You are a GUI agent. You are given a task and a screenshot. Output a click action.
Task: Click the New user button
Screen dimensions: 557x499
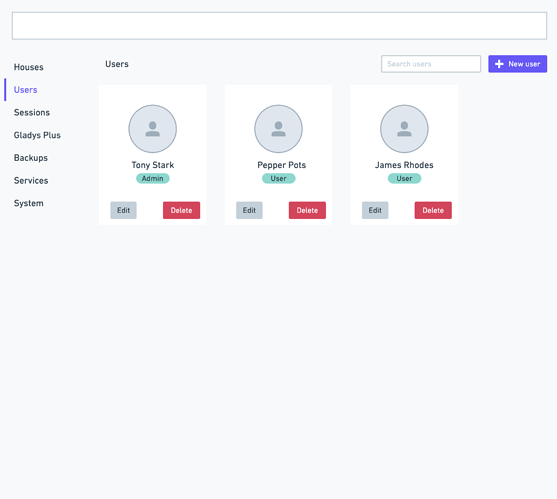point(517,64)
